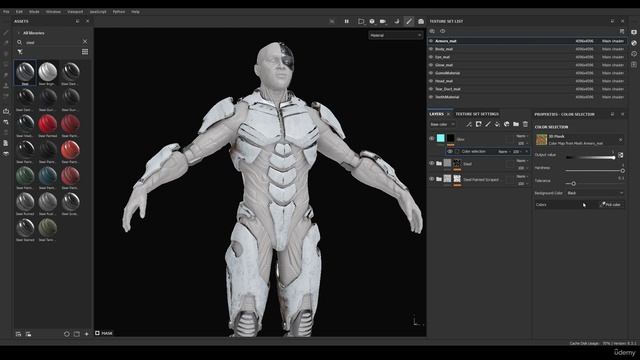Click the new asset plus icon
This screenshot has width=640, height=360.
pyautogui.click(x=87, y=334)
